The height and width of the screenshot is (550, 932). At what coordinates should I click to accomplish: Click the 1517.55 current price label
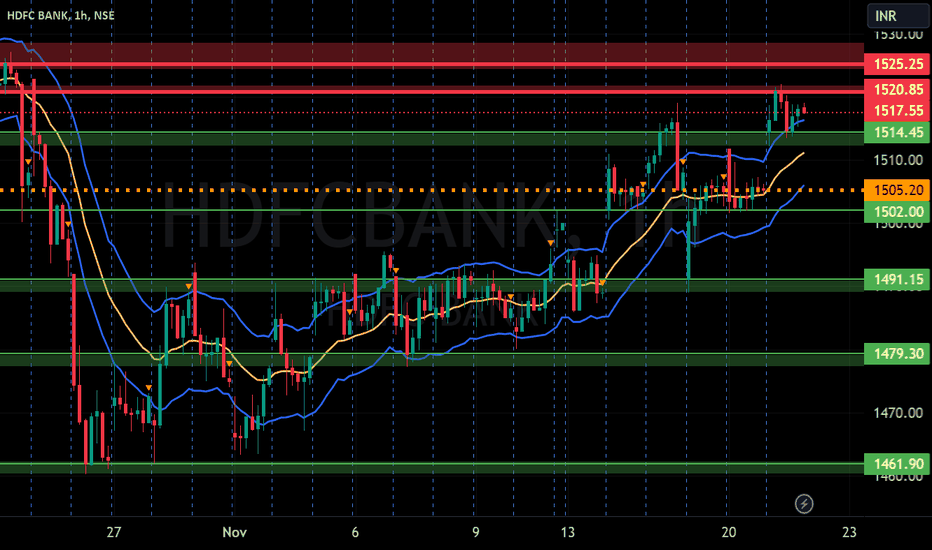pos(897,111)
